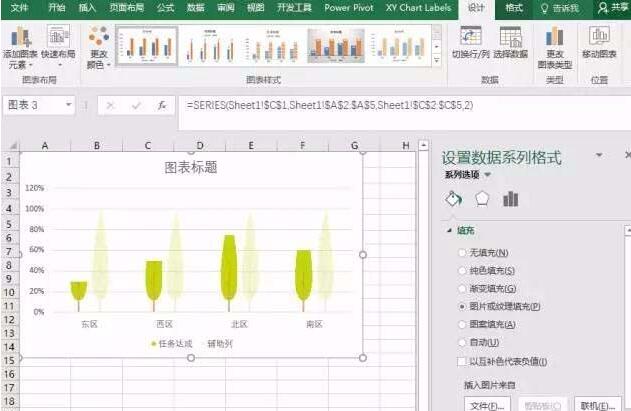The width and height of the screenshot is (631, 411).
Task: Click the cancel X in formula bar
Action: tap(110, 105)
